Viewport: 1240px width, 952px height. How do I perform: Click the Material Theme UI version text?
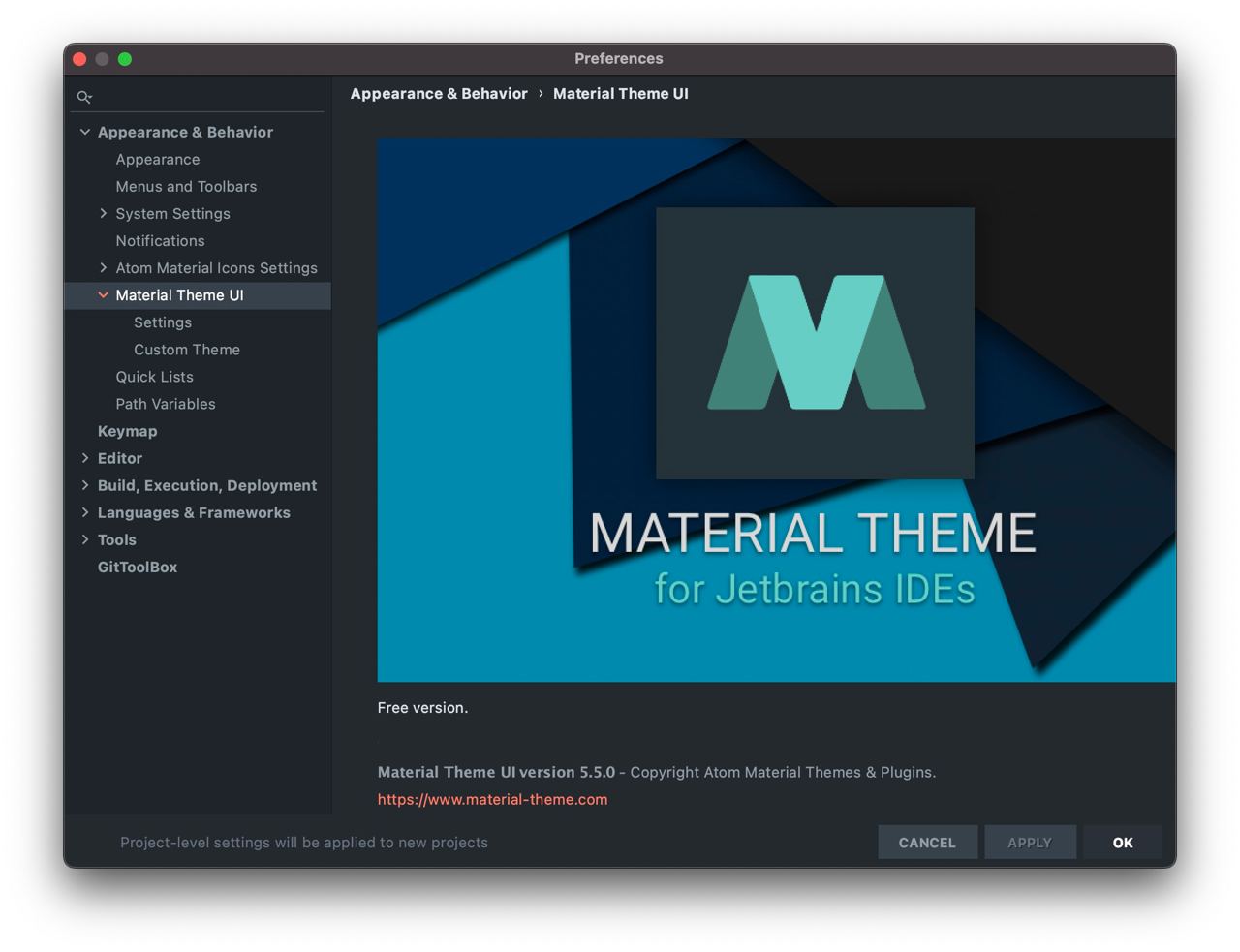tap(496, 772)
